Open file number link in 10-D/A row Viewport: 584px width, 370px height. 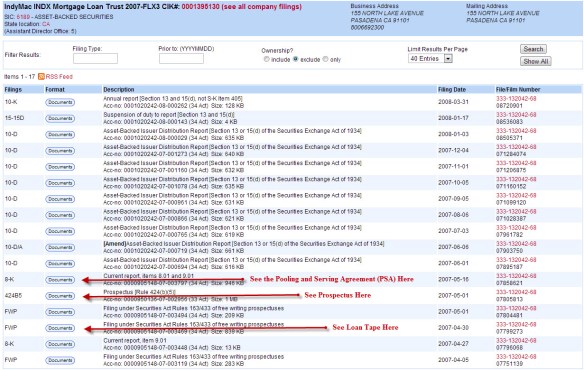pyautogui.click(x=516, y=244)
